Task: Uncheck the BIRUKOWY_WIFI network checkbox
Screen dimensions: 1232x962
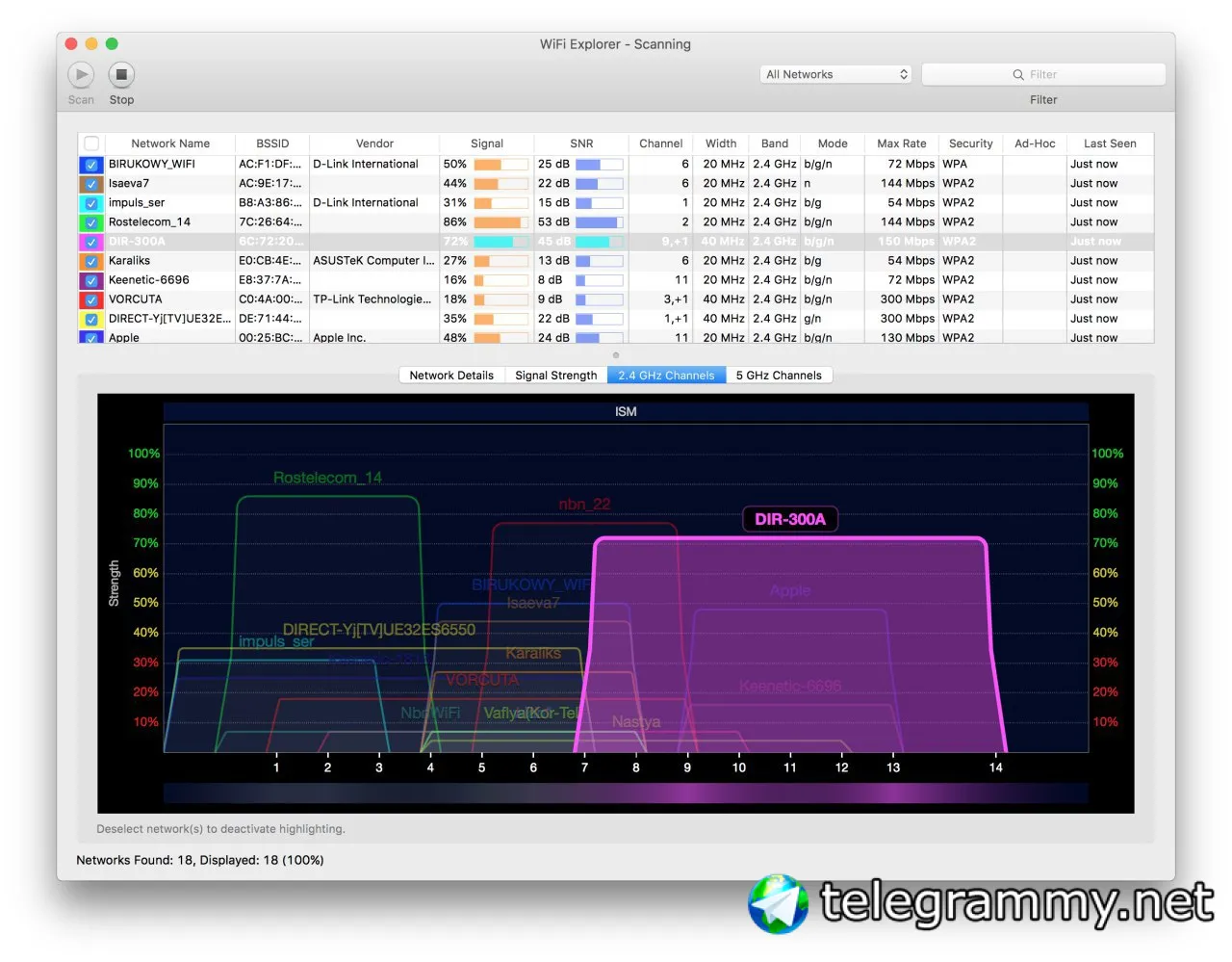Action: (x=91, y=165)
